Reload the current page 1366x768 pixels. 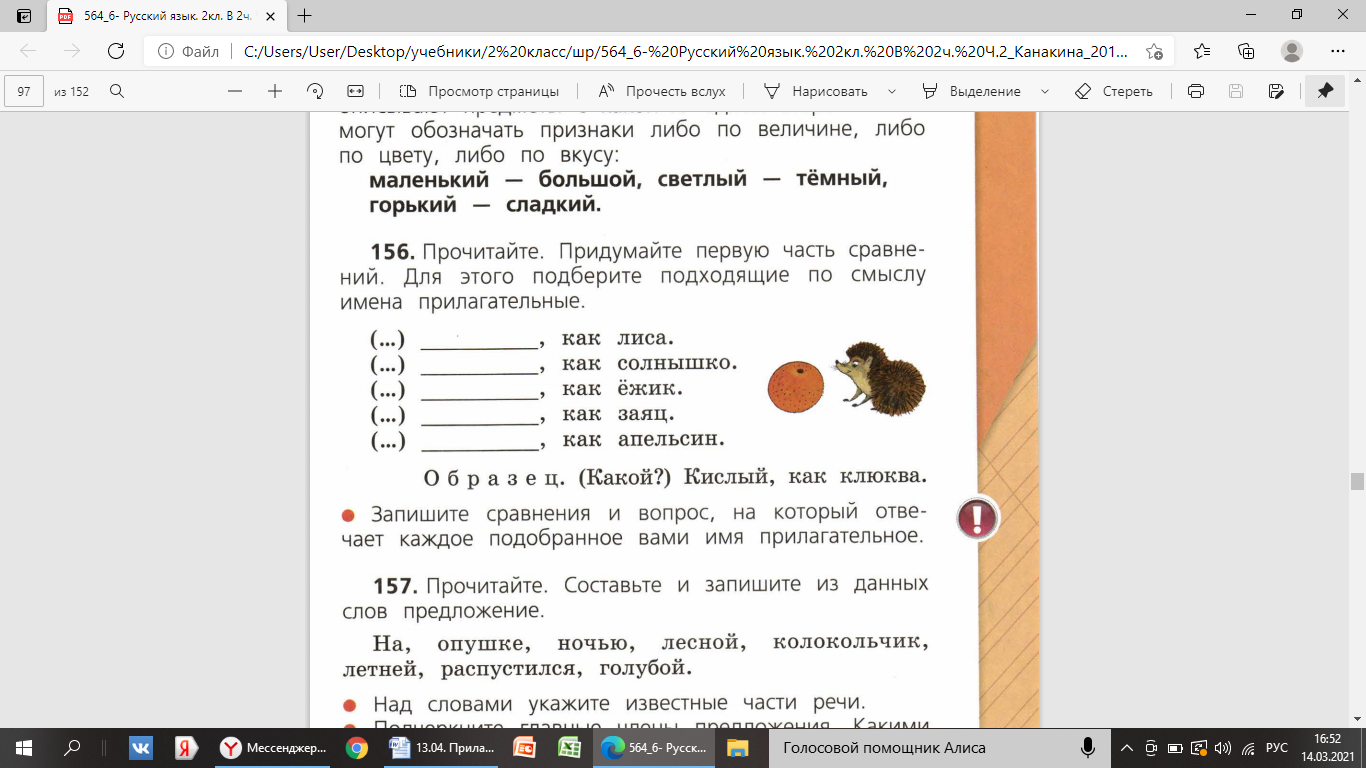(x=115, y=51)
